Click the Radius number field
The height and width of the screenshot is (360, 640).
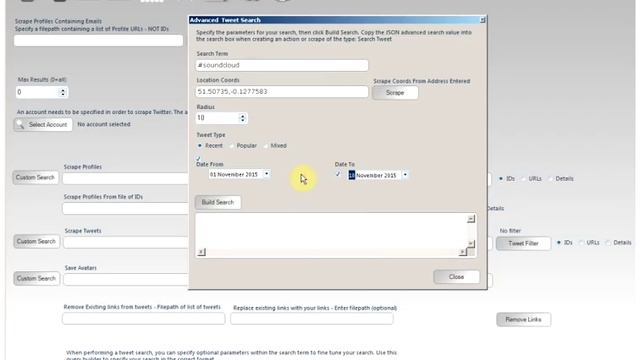click(217, 118)
